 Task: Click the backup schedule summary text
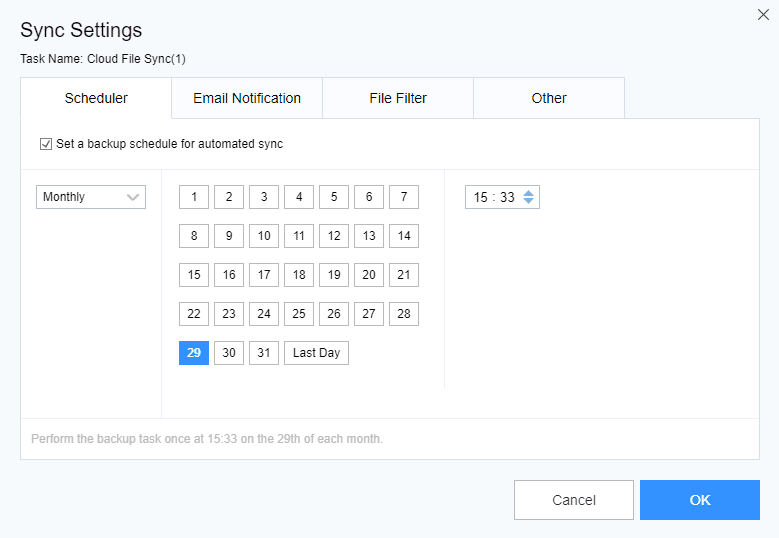click(x=207, y=439)
